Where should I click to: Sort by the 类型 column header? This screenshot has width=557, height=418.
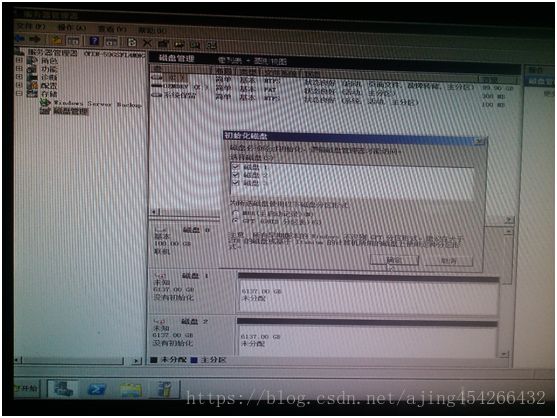248,72
